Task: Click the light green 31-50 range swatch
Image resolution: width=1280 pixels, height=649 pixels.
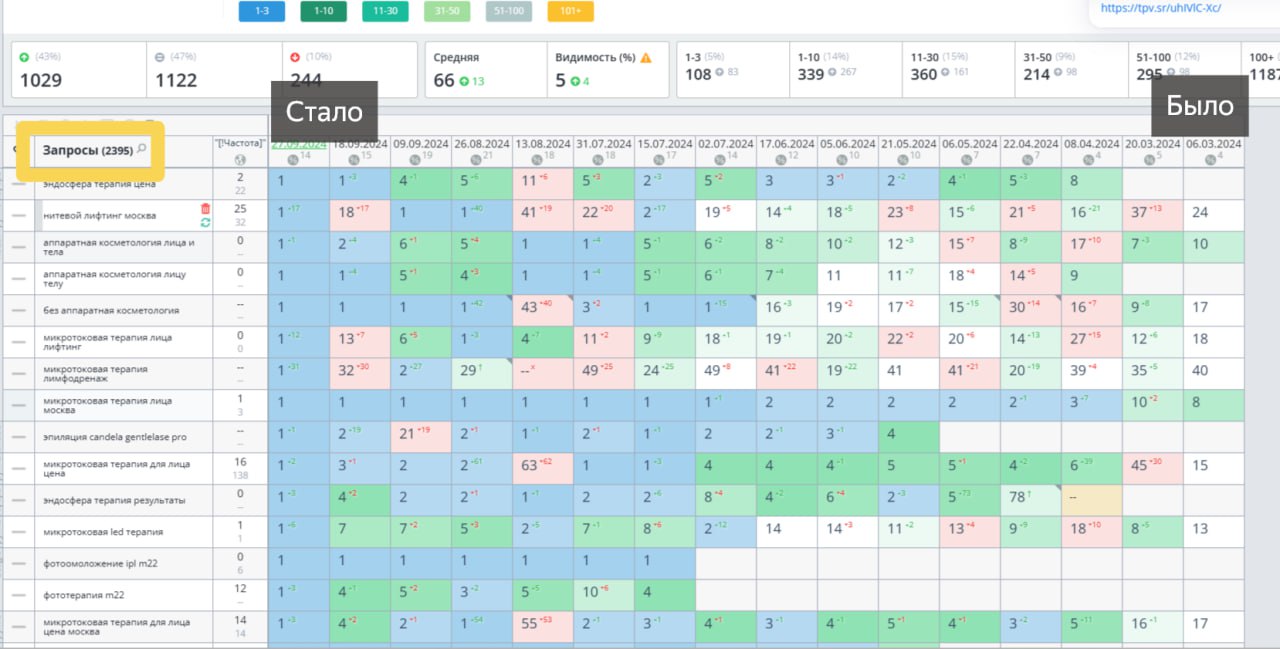Action: click(447, 11)
